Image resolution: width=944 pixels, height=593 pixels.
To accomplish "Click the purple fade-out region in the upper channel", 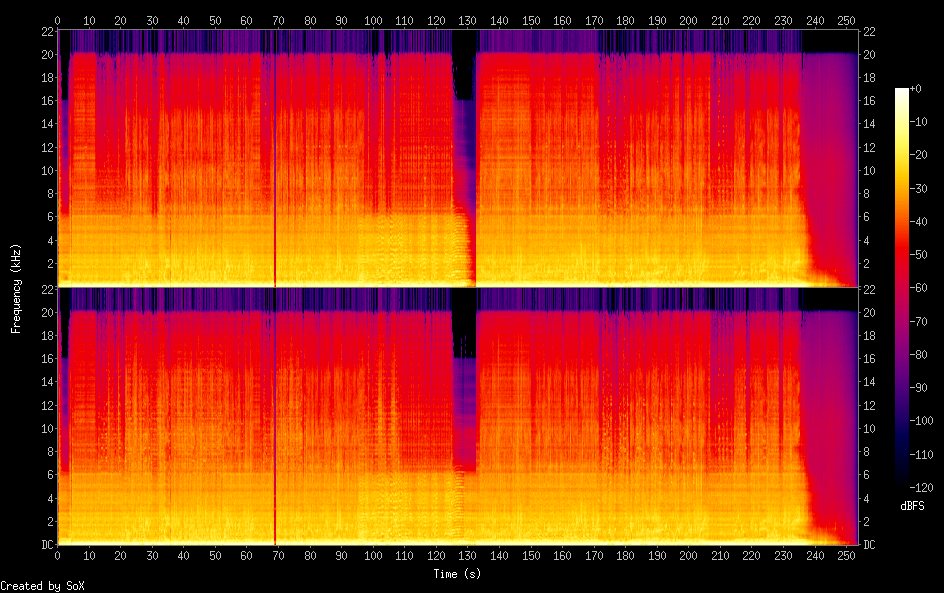I will tap(830, 150).
